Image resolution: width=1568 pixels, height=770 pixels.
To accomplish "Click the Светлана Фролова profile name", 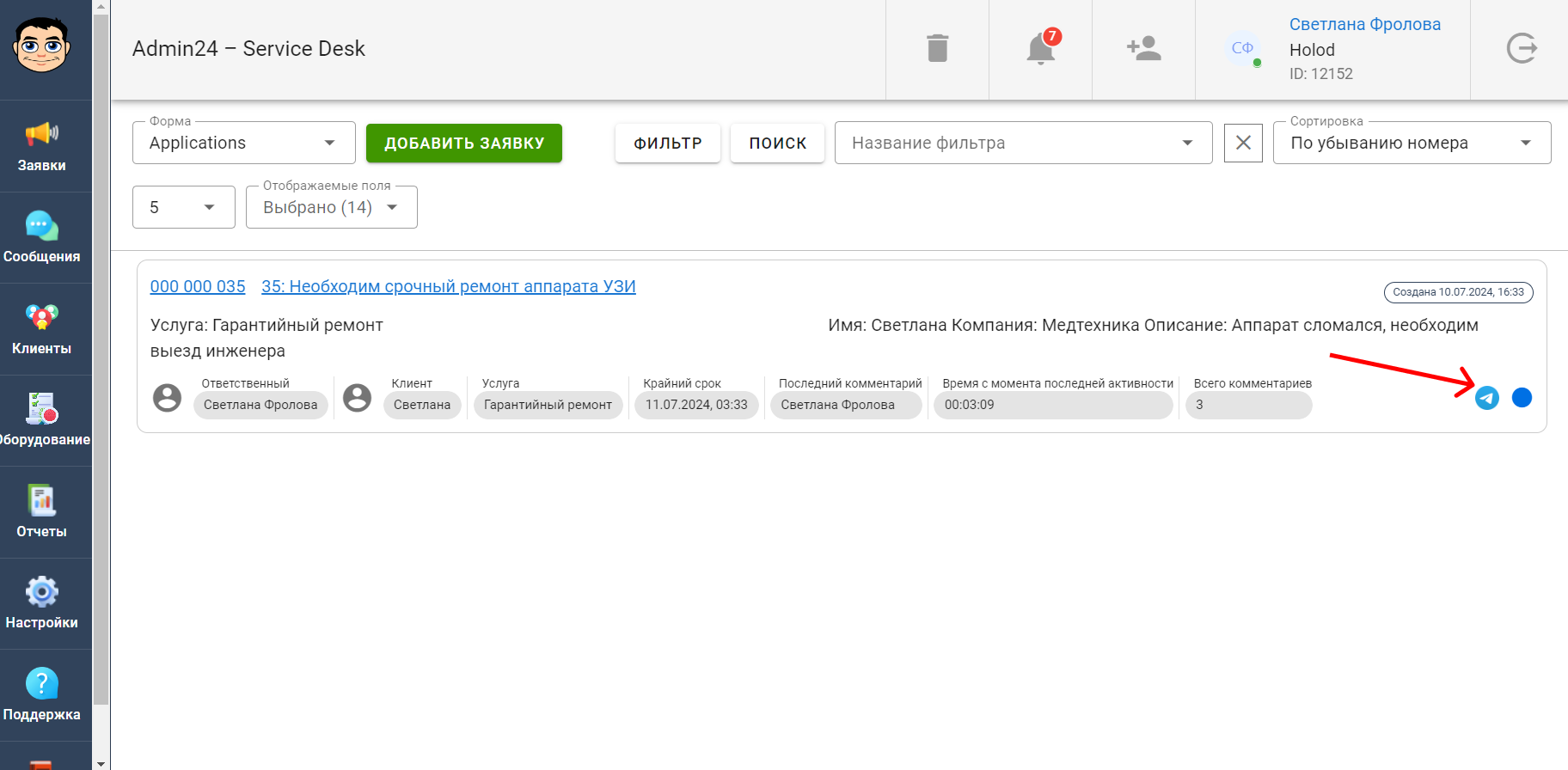I will click(x=1365, y=24).
